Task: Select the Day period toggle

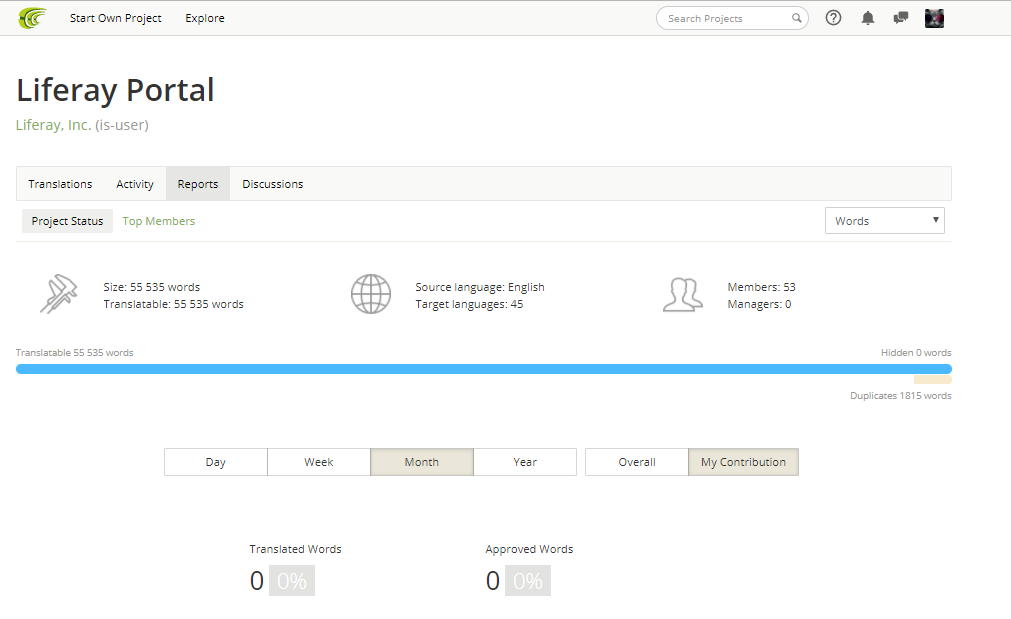Action: (x=215, y=462)
